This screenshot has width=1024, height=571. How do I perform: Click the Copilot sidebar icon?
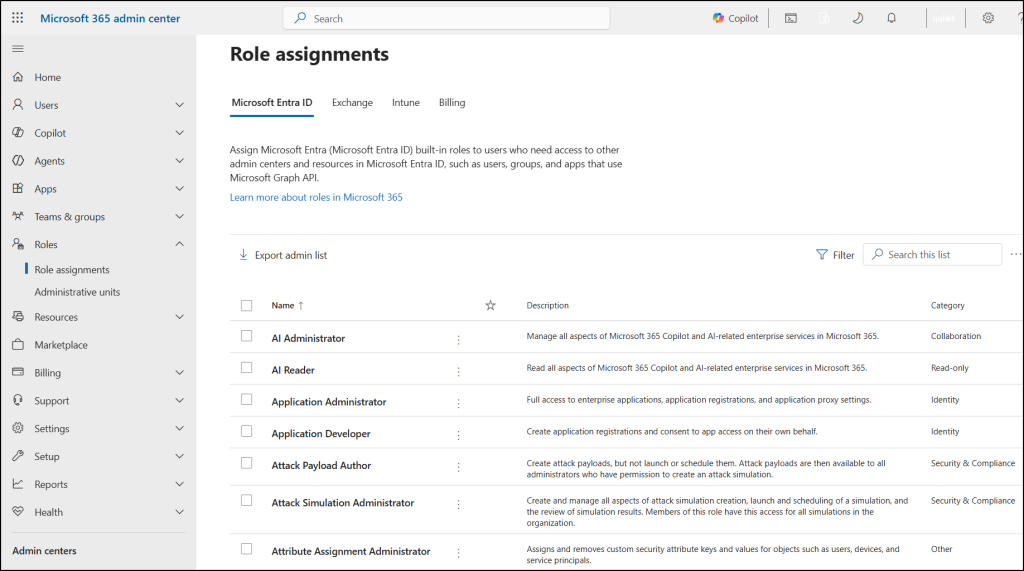coord(18,133)
